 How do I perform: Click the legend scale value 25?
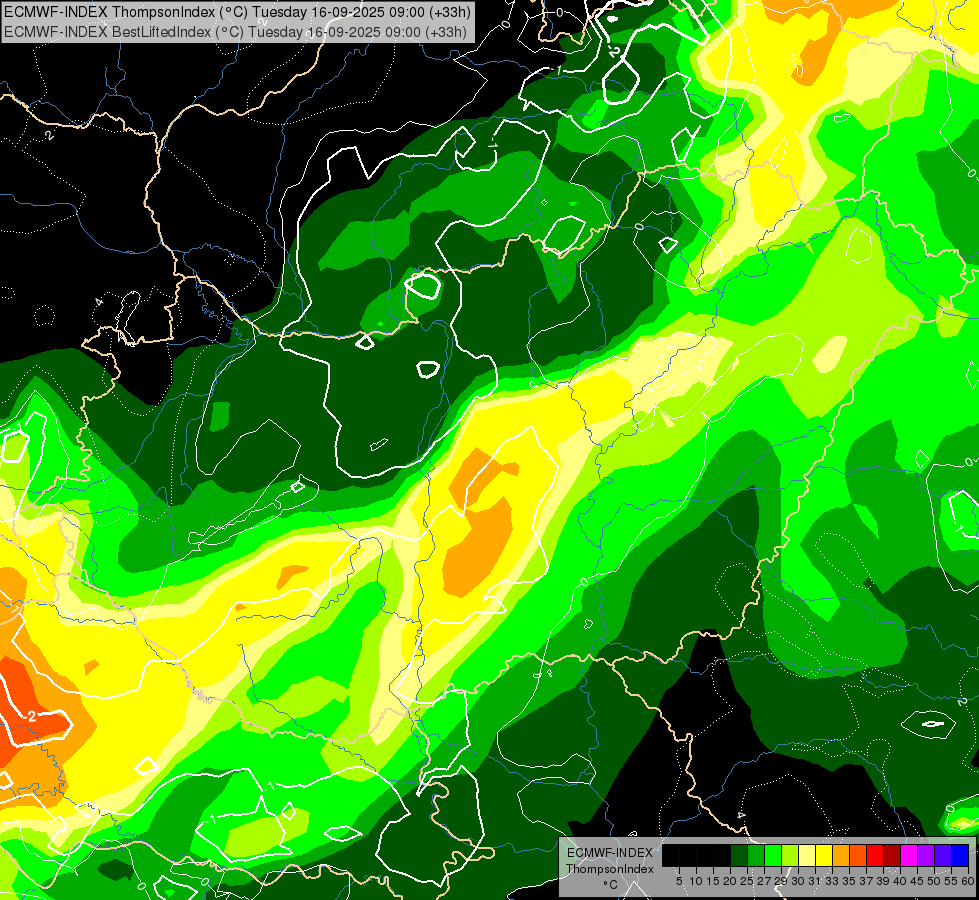(x=747, y=881)
